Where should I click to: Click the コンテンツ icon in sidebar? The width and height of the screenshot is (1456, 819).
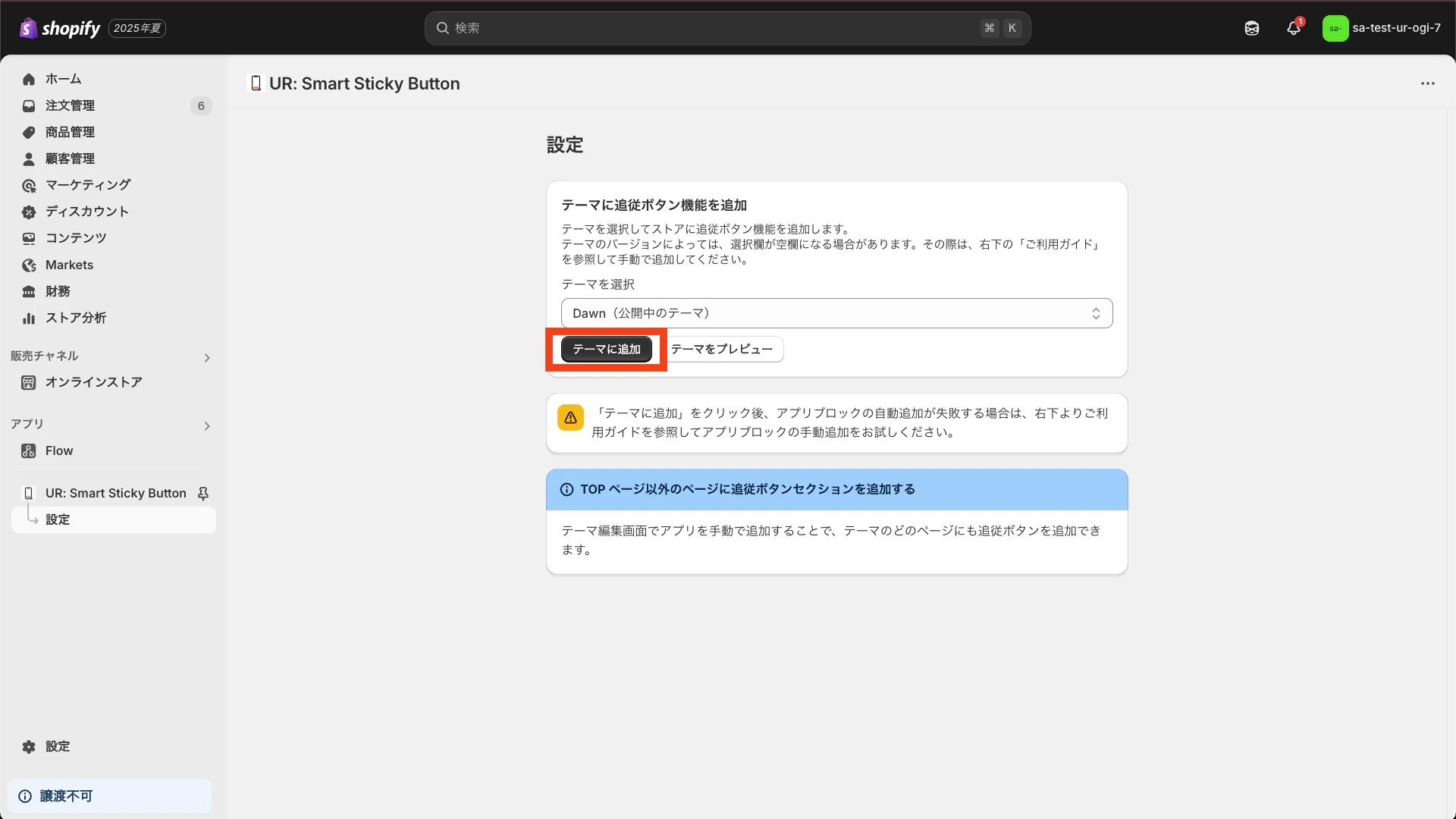tap(29, 238)
